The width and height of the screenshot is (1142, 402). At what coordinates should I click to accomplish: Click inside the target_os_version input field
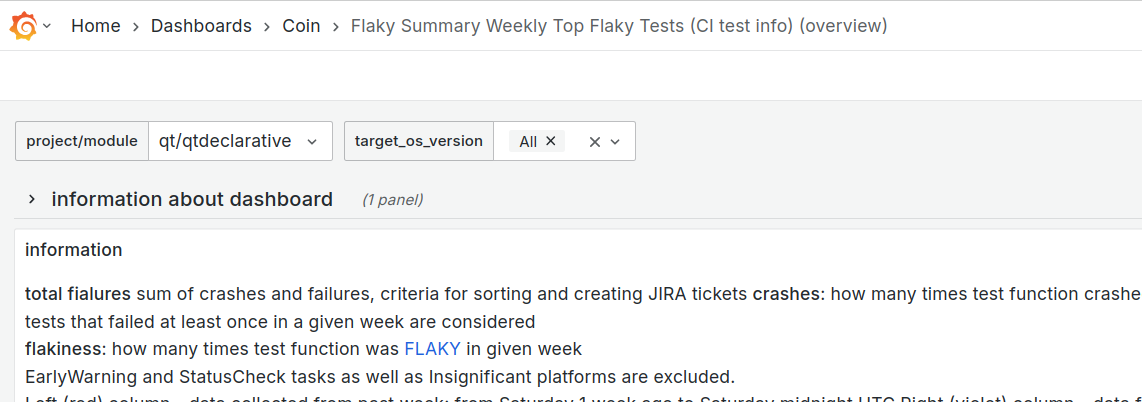(574, 141)
